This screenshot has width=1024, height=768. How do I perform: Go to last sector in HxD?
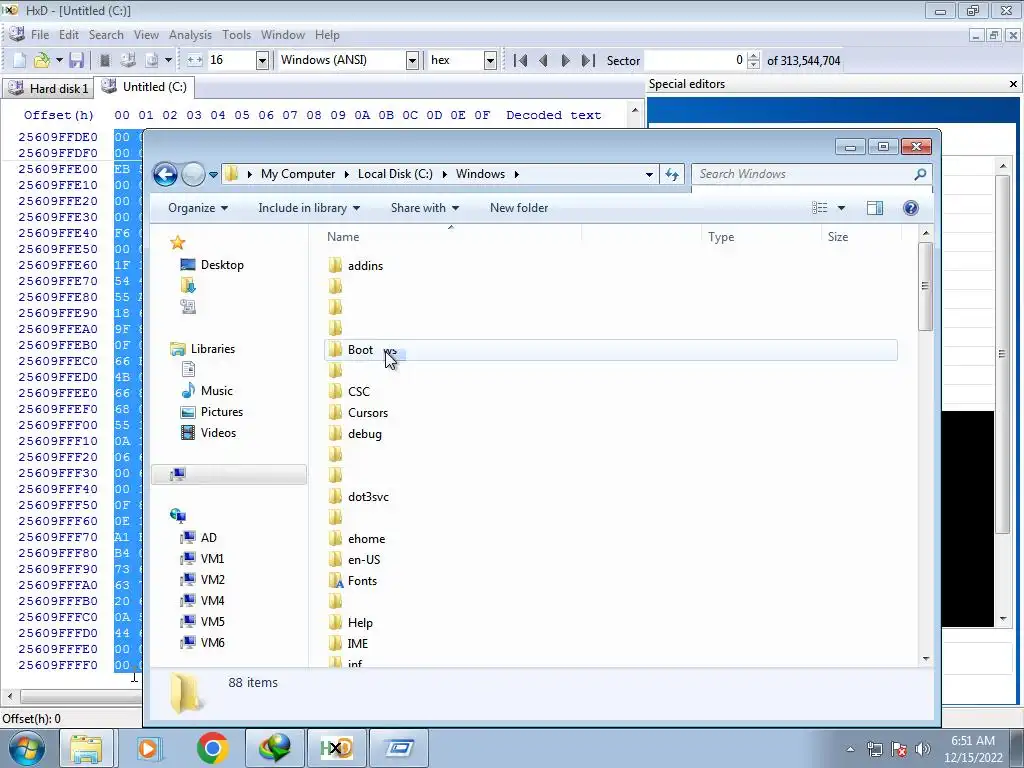(588, 60)
